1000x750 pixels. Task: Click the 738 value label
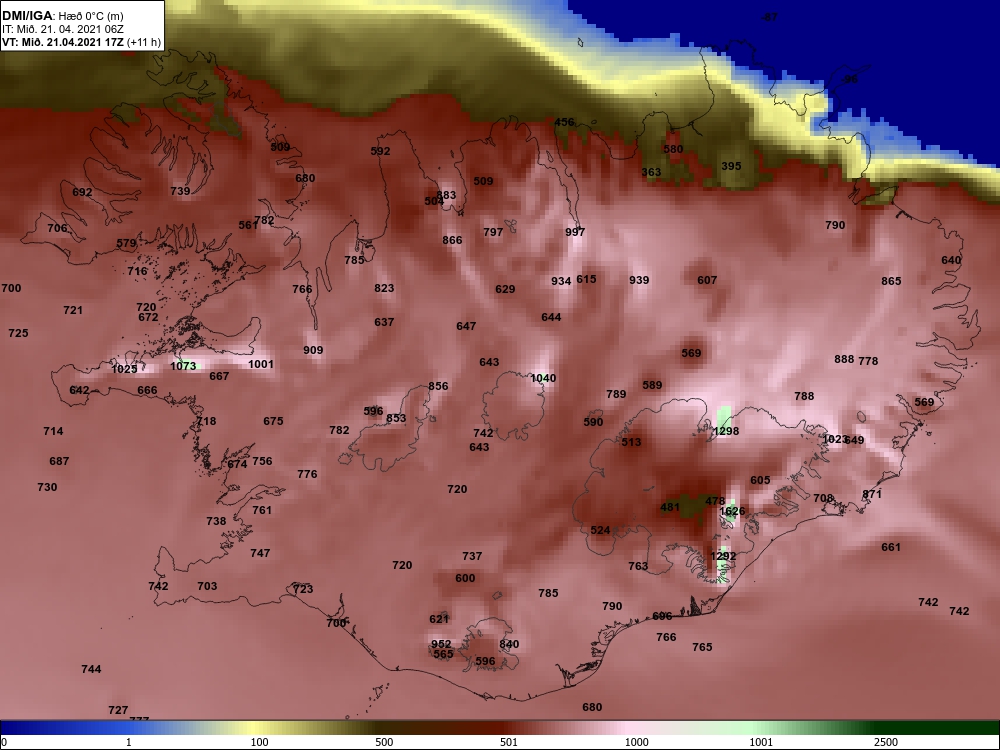(x=216, y=521)
